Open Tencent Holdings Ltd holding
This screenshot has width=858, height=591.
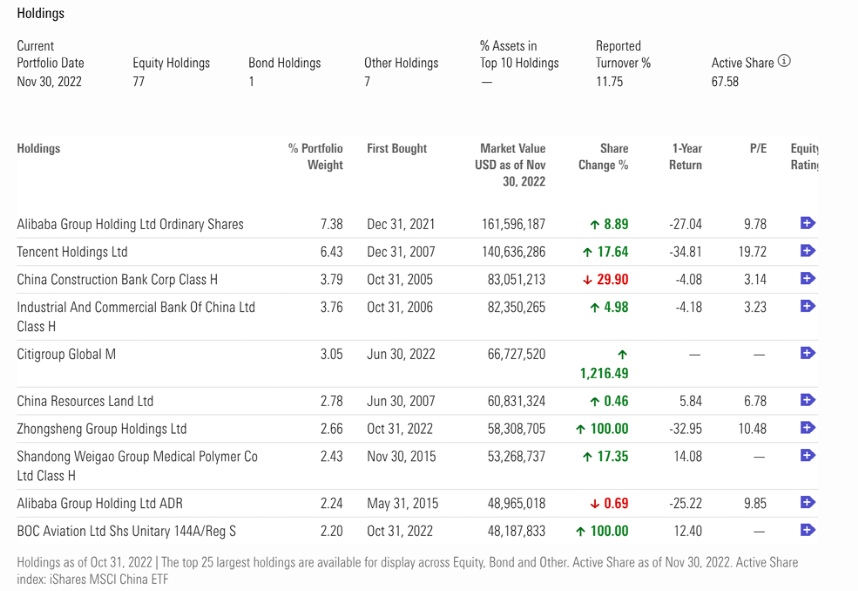[72, 252]
